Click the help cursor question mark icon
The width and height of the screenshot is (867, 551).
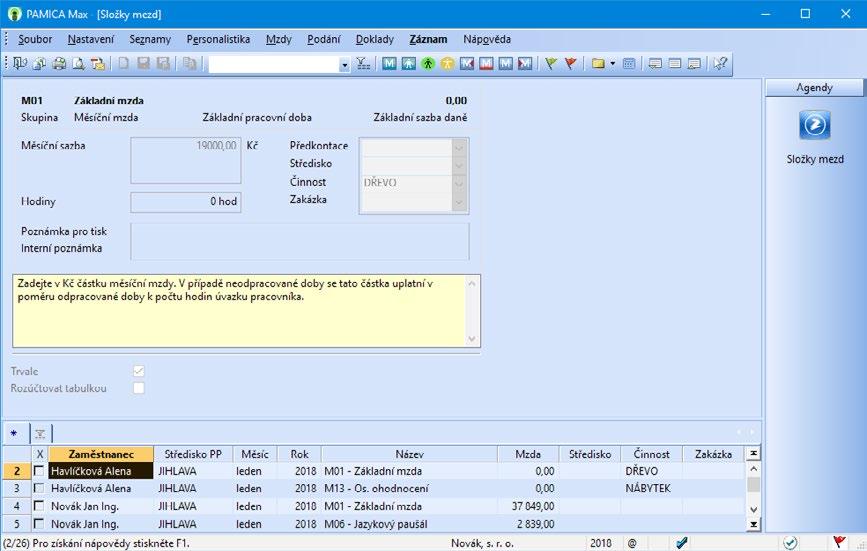pyautogui.click(x=720, y=64)
